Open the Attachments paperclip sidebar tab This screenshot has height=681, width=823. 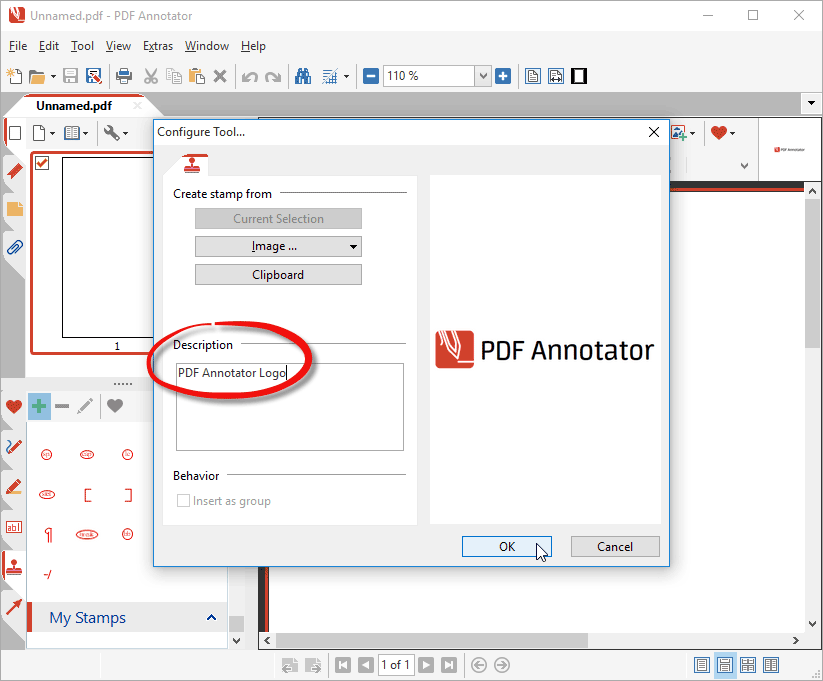coord(15,246)
